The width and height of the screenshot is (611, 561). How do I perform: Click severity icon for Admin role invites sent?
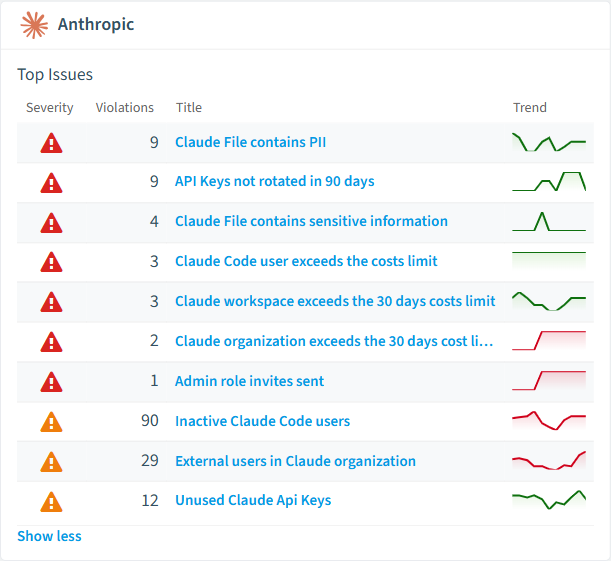tap(51, 382)
